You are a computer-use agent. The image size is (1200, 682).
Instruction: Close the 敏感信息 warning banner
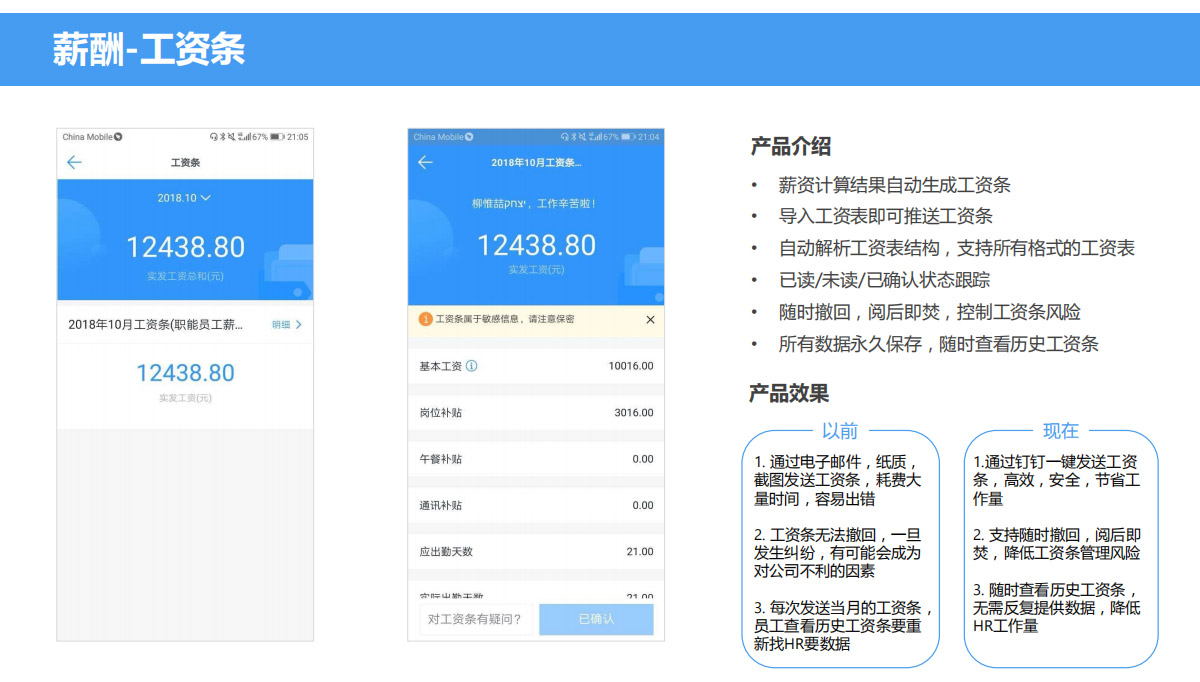click(x=650, y=320)
